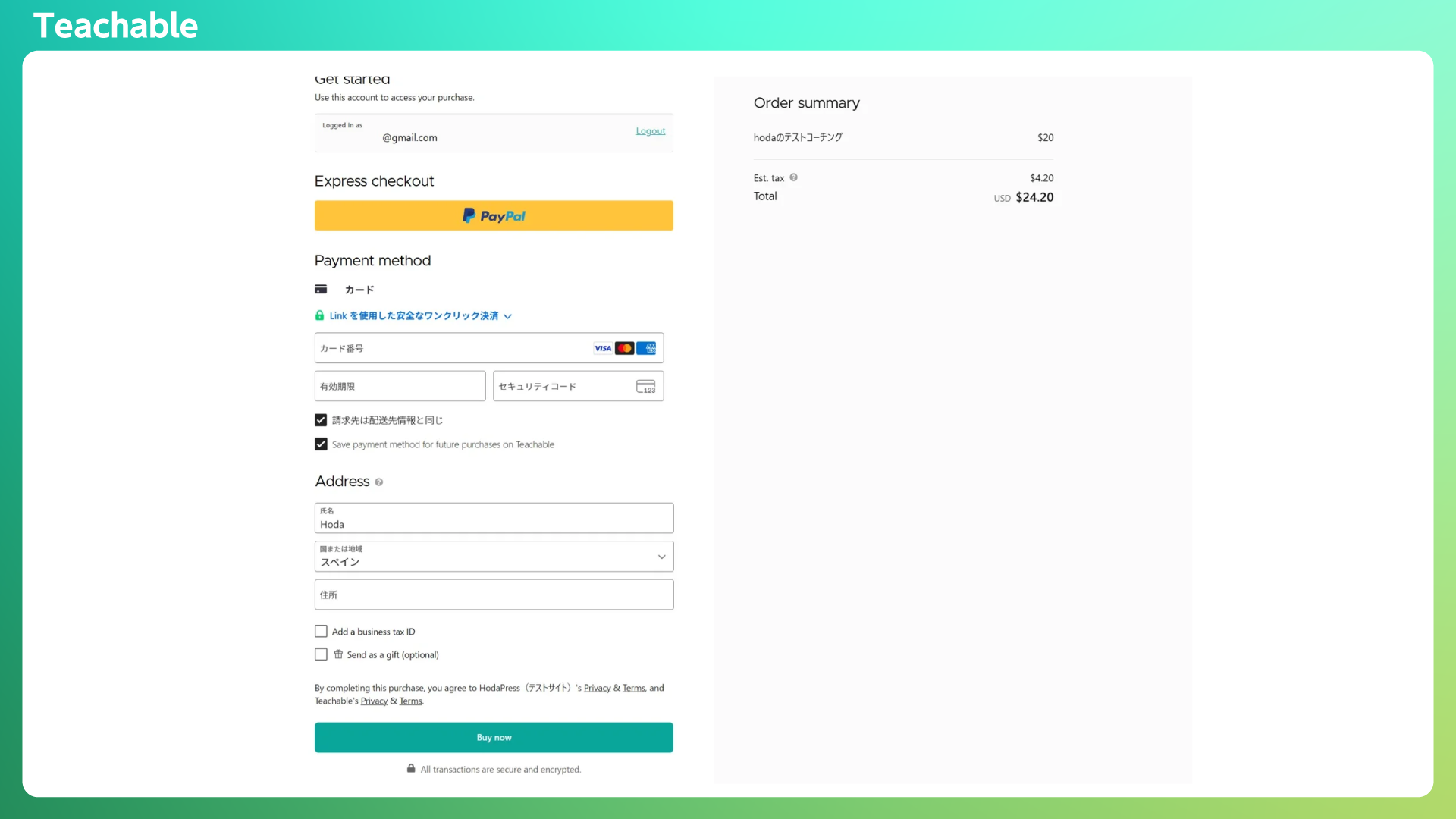1456x819 pixels.
Task: Click the Buy now button
Action: pyautogui.click(x=494, y=737)
